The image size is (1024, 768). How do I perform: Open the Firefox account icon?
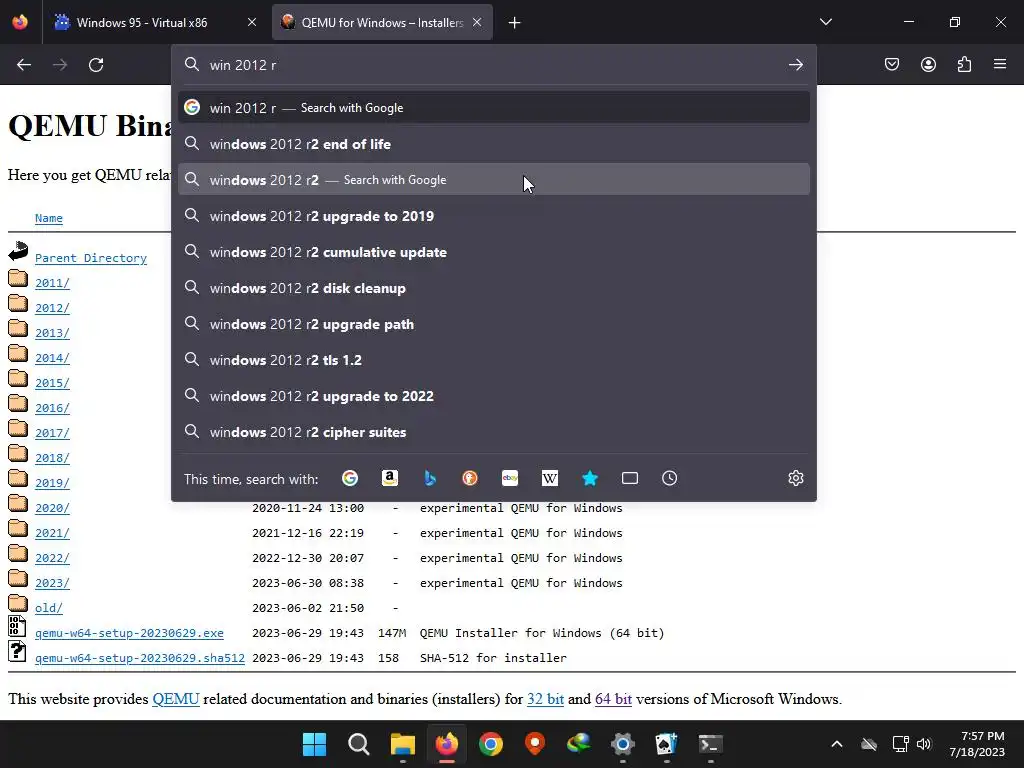[928, 64]
